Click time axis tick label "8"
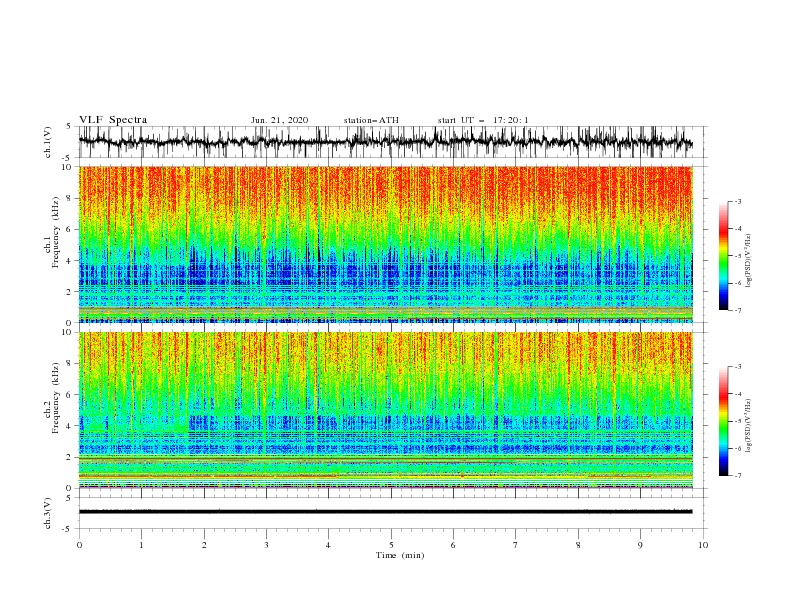792x612 pixels. click(x=578, y=545)
